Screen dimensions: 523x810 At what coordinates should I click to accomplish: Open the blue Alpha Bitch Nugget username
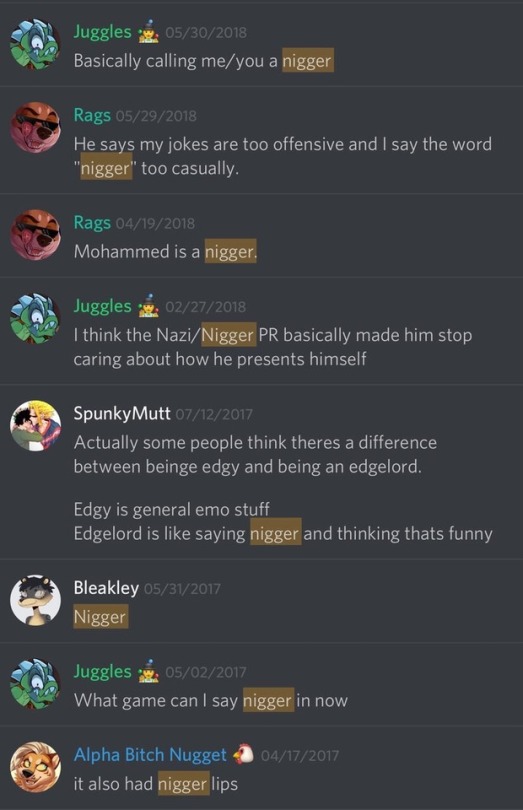pos(150,755)
